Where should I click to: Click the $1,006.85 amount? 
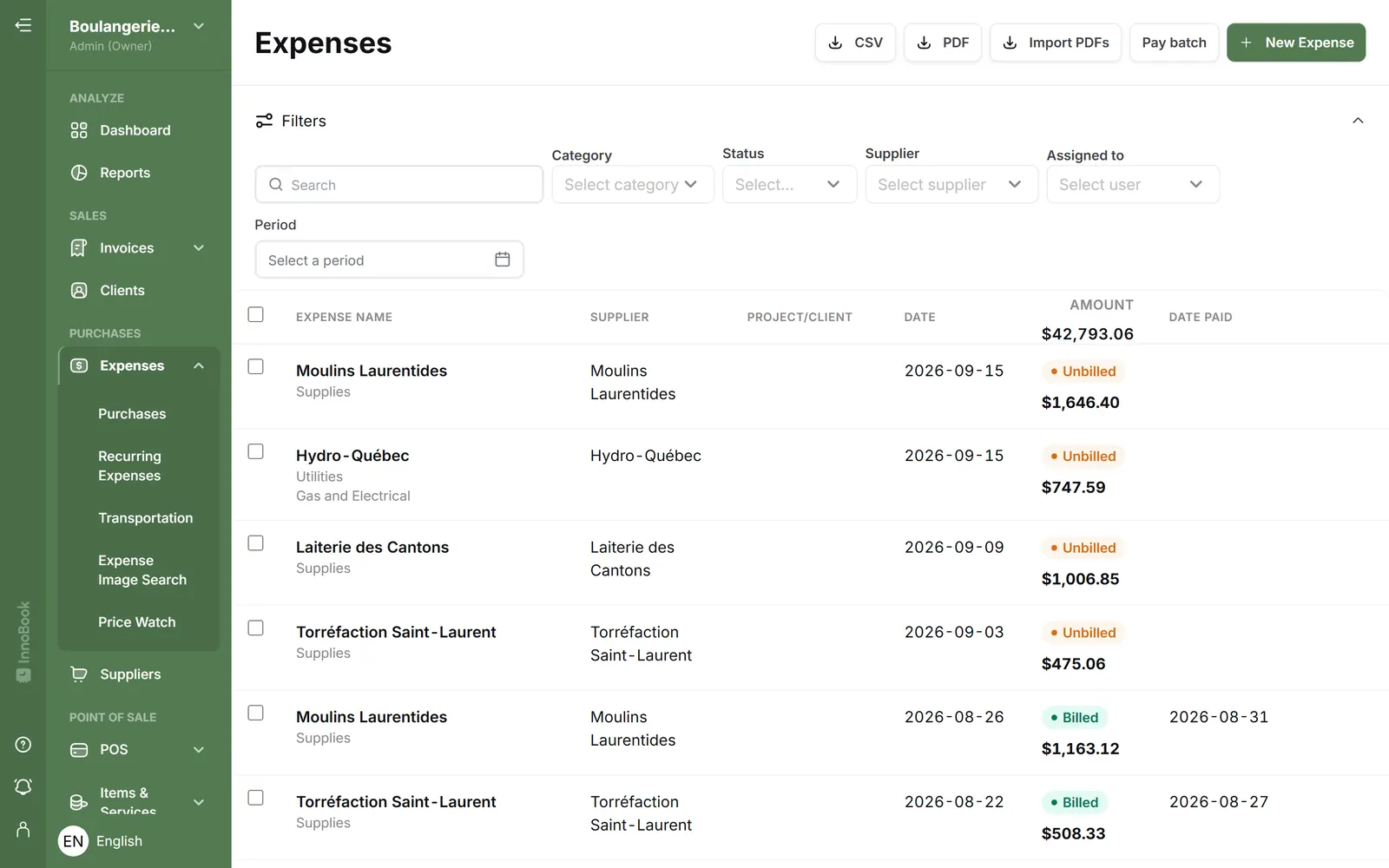coord(1080,579)
